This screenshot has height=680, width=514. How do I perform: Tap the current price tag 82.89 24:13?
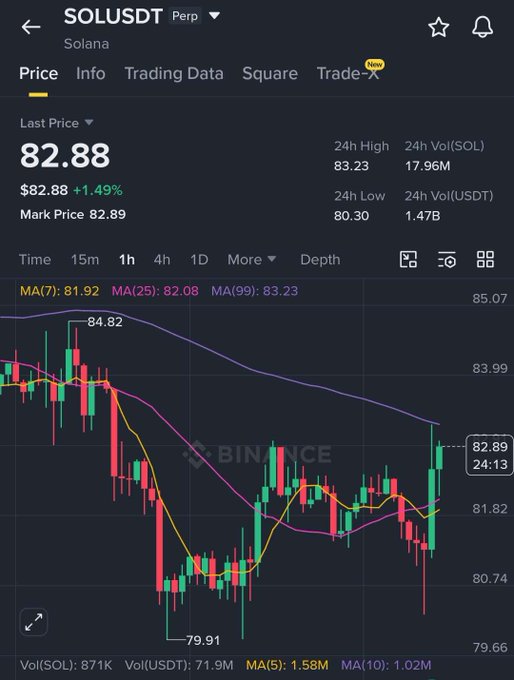pyautogui.click(x=490, y=455)
